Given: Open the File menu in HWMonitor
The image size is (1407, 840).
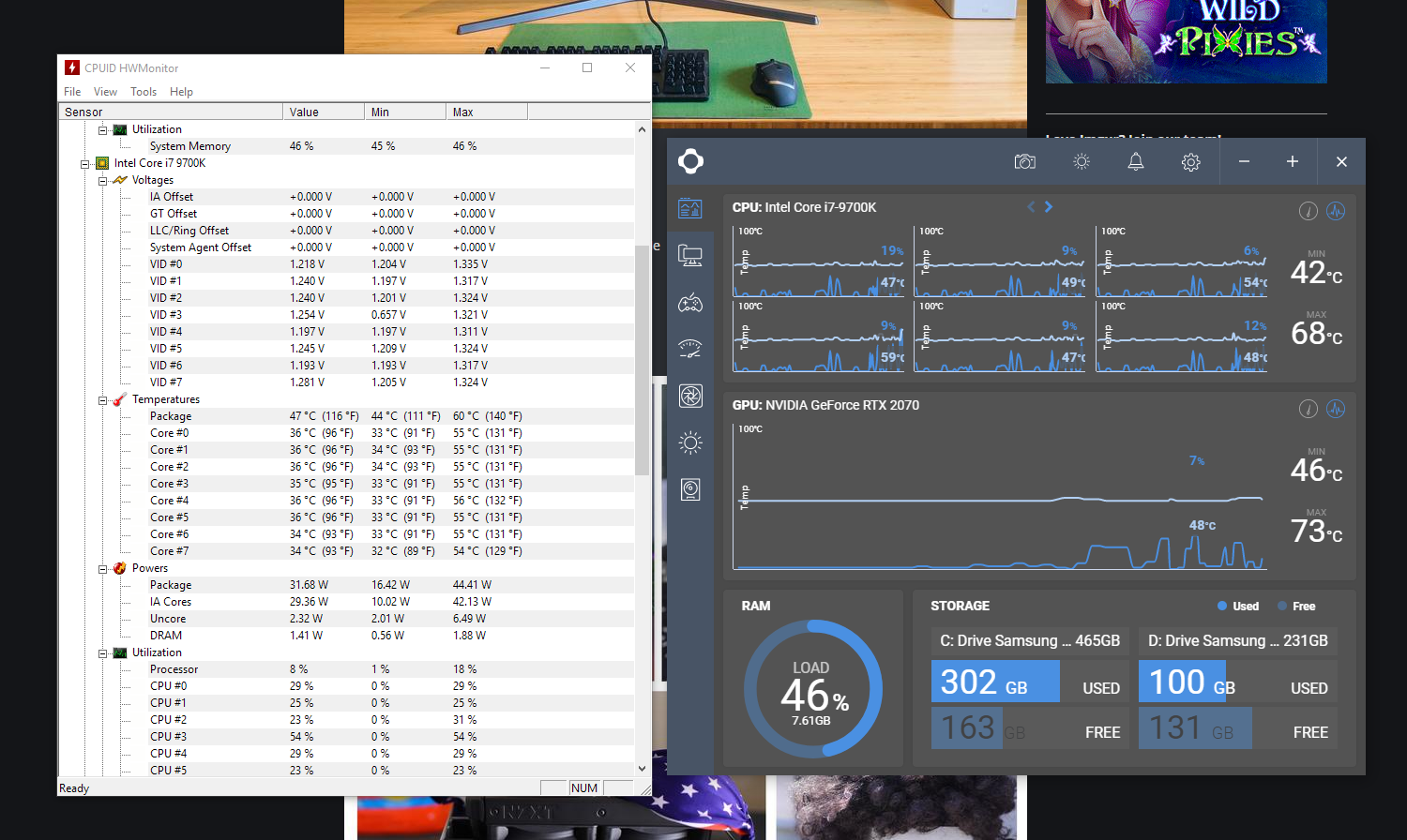Looking at the screenshot, I should tap(72, 92).
